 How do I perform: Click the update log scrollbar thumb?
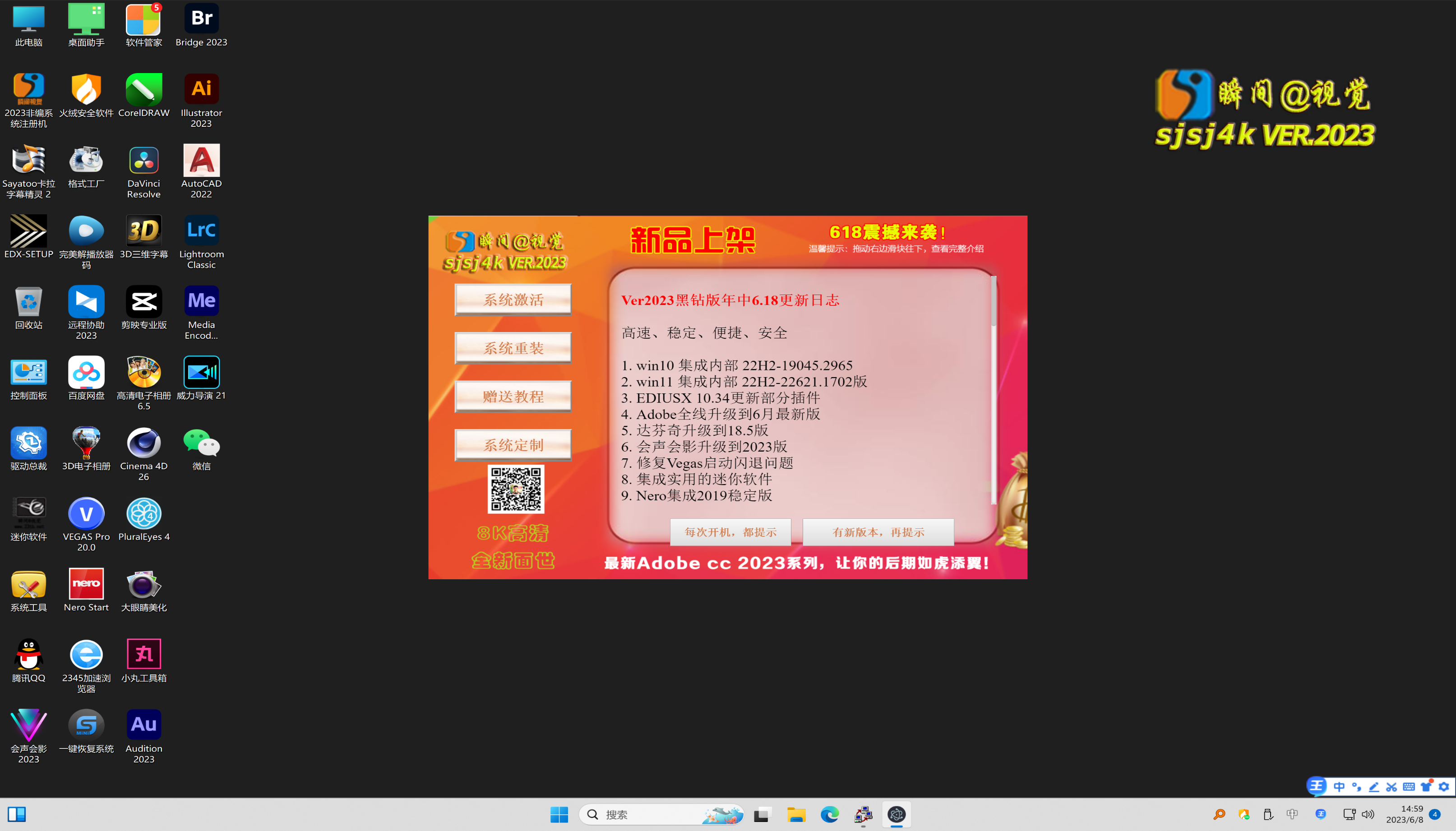993,301
